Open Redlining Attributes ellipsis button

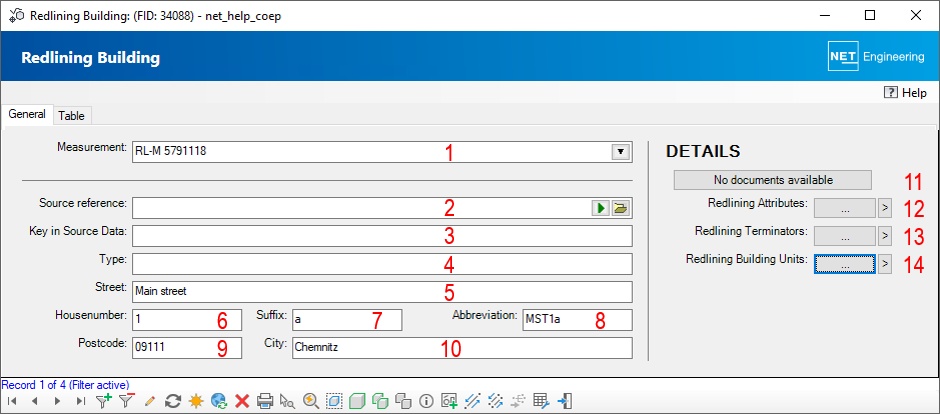[845, 208]
